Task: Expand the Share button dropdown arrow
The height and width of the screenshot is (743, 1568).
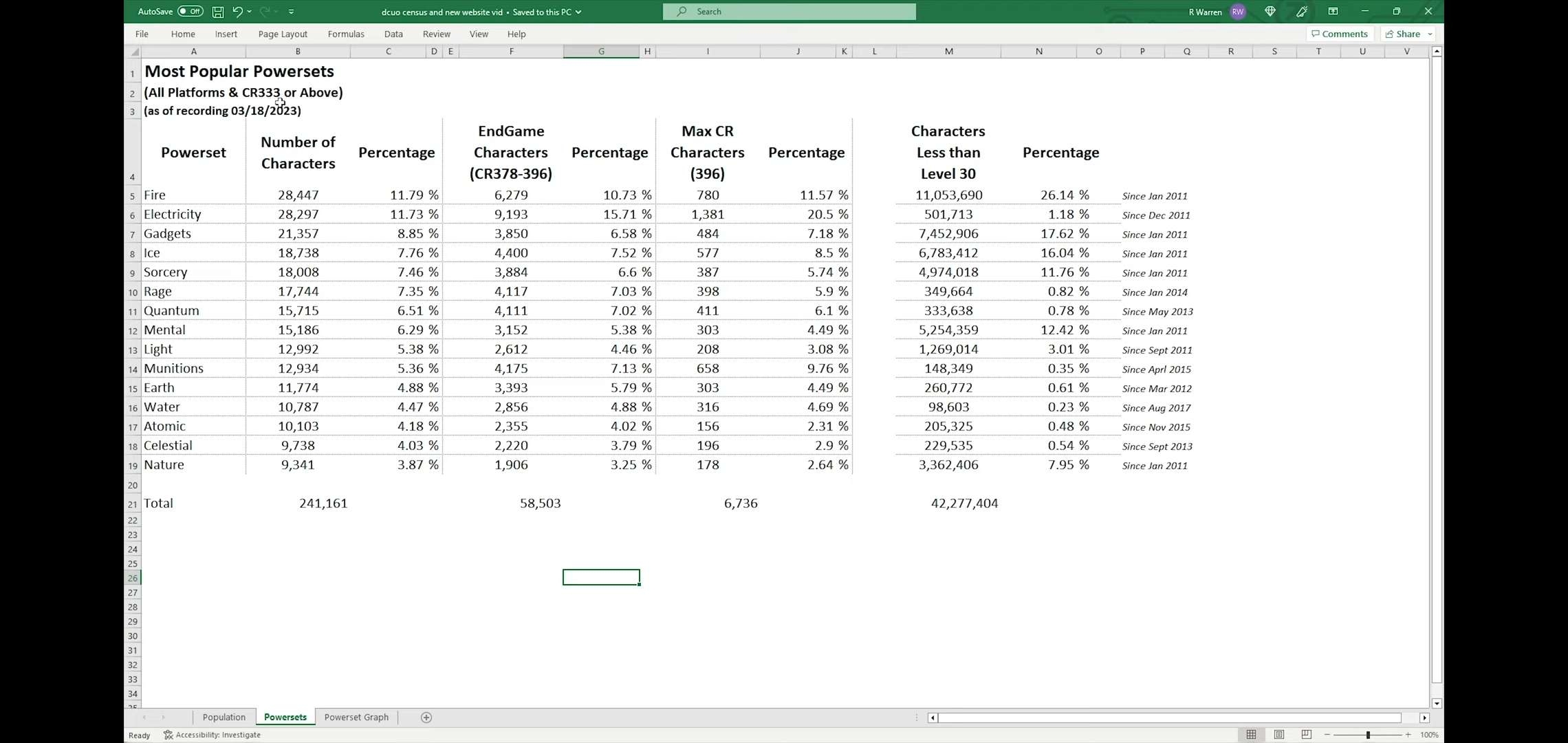Action: [1430, 34]
